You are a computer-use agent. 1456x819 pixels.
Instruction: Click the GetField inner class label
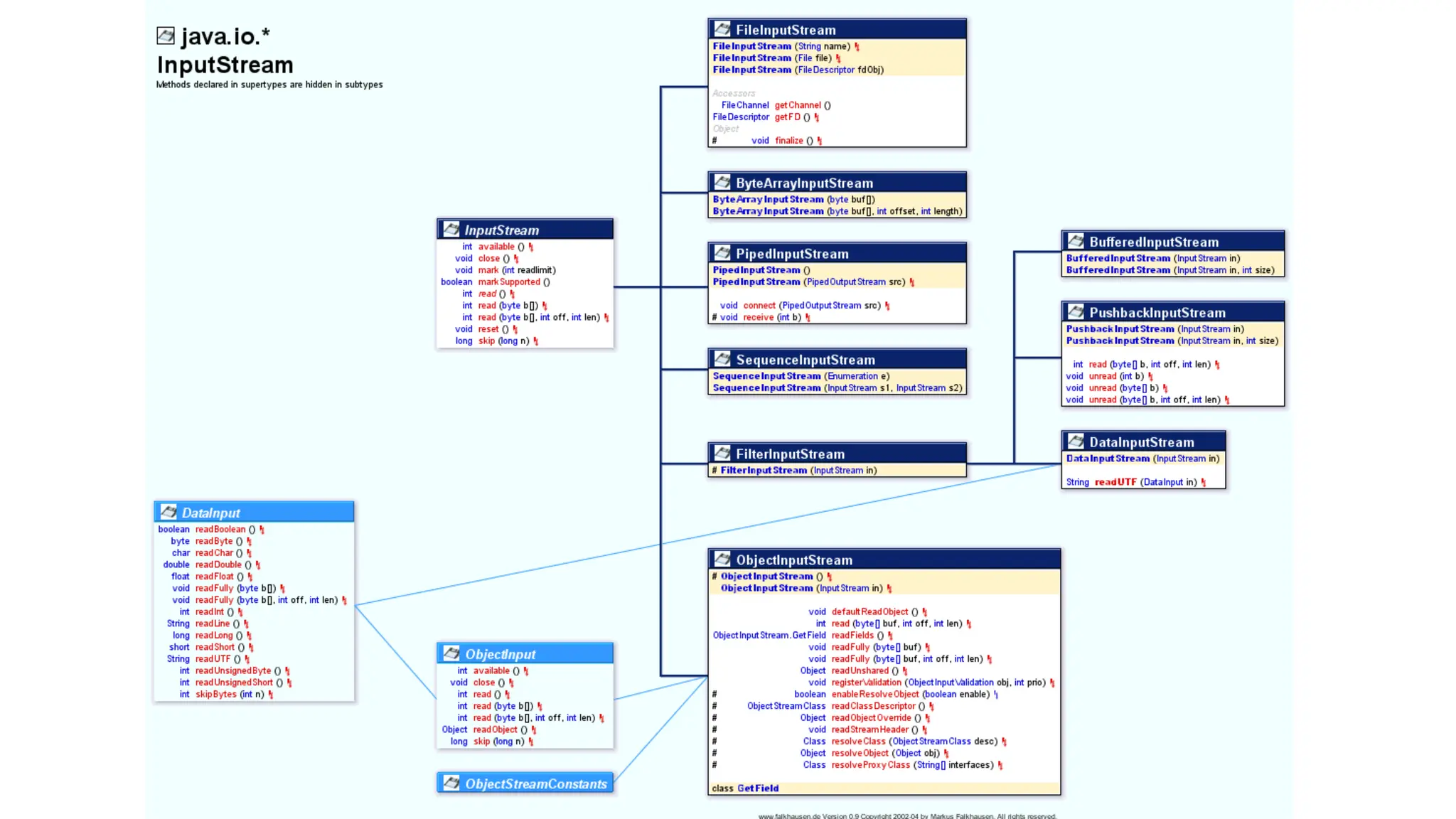pos(757,788)
